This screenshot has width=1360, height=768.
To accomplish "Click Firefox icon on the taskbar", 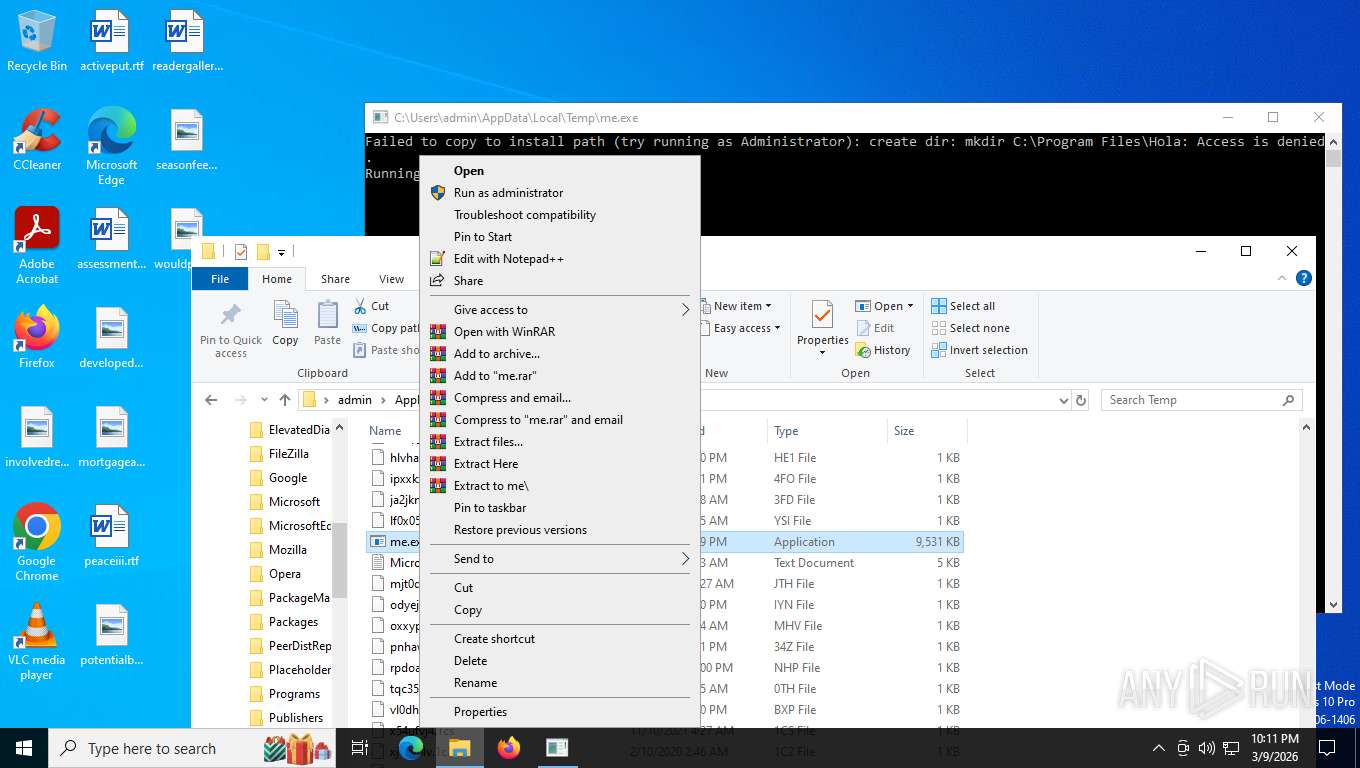I will coord(509,748).
